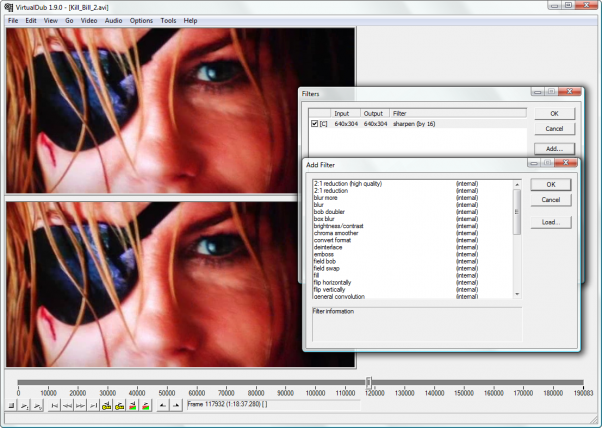Click the Frame 117932 position field
This screenshot has width=602, height=428.
273,404
